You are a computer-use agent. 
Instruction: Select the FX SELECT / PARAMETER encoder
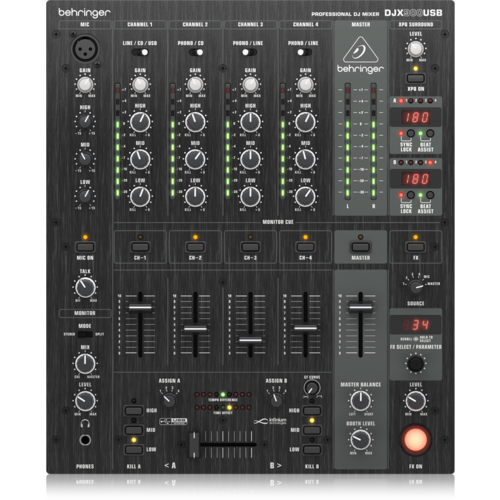[x=416, y=364]
